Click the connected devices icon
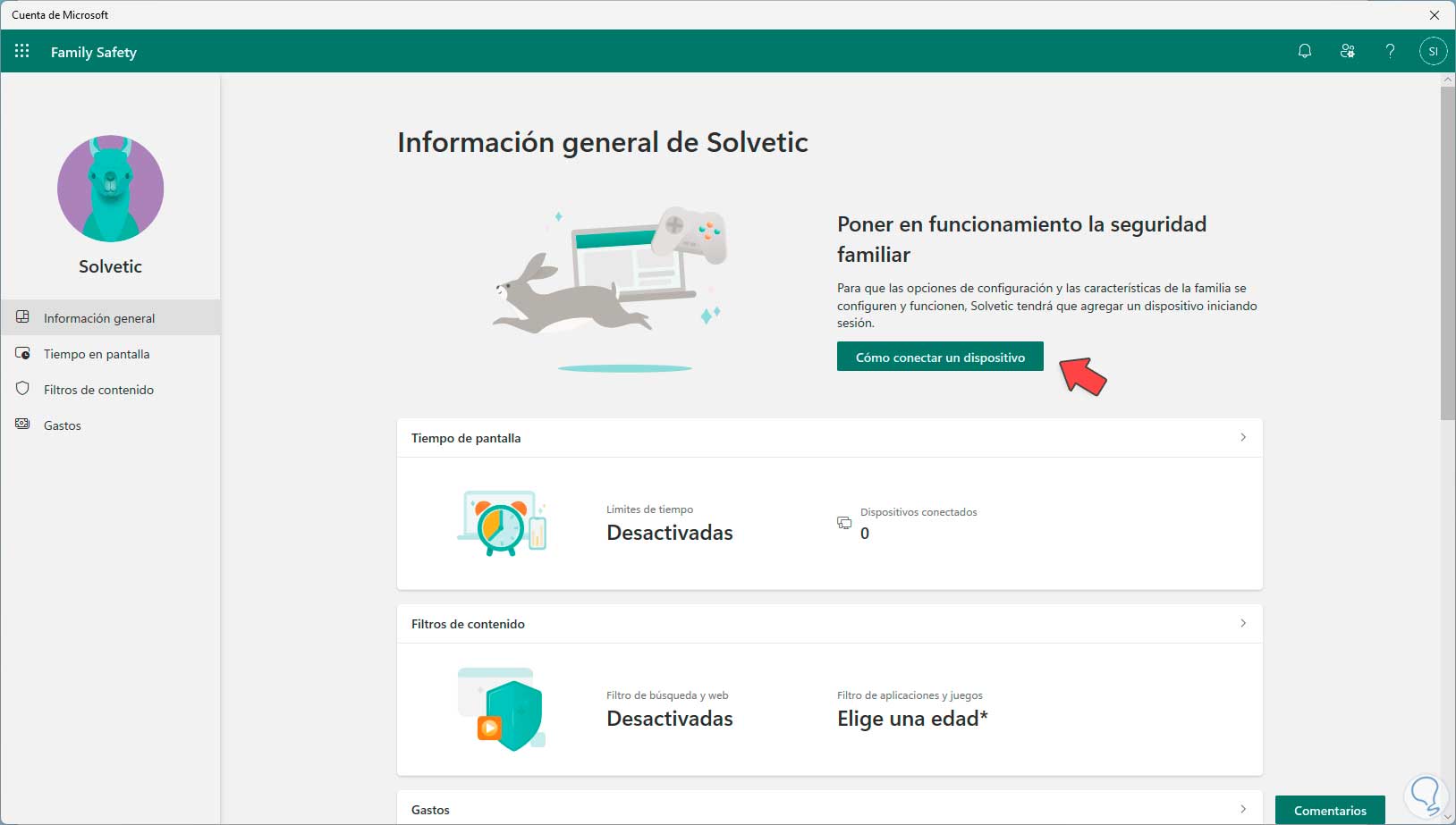Screen dimensions: 1456x825 (x=844, y=522)
